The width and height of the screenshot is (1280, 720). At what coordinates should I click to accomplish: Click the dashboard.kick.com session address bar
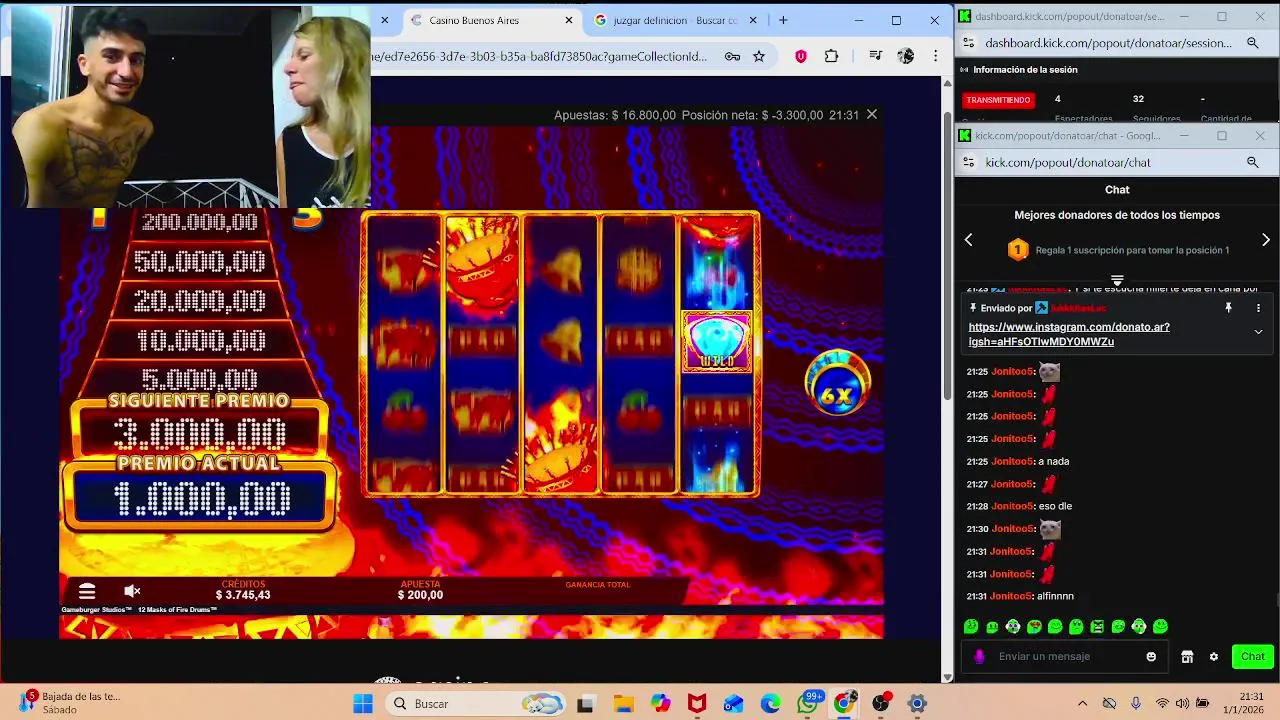tap(1108, 43)
